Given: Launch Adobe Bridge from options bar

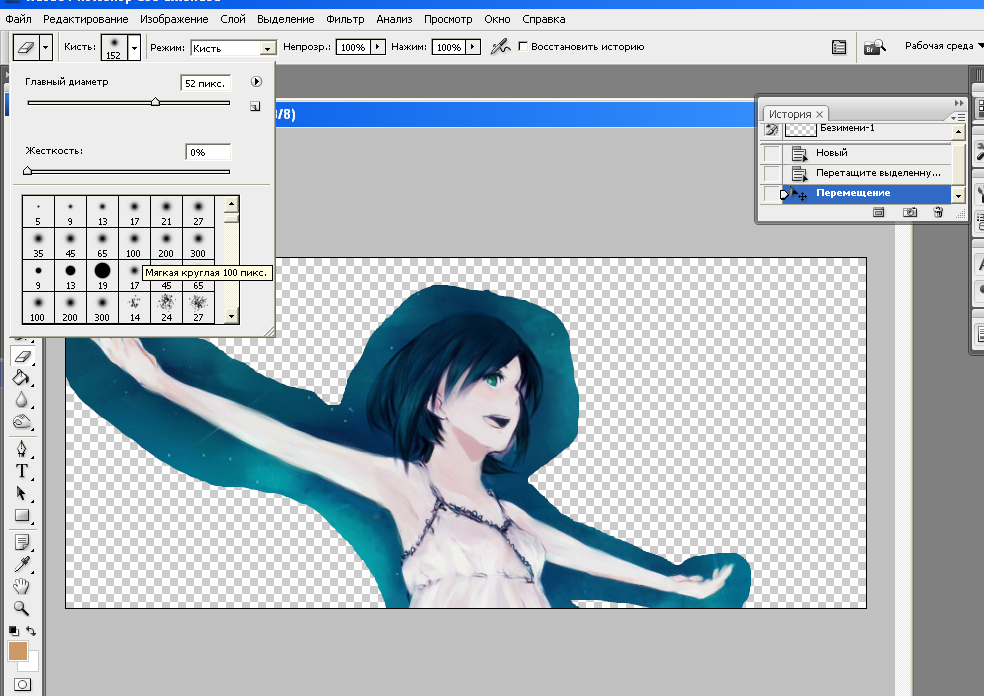Looking at the screenshot, I should (x=873, y=47).
